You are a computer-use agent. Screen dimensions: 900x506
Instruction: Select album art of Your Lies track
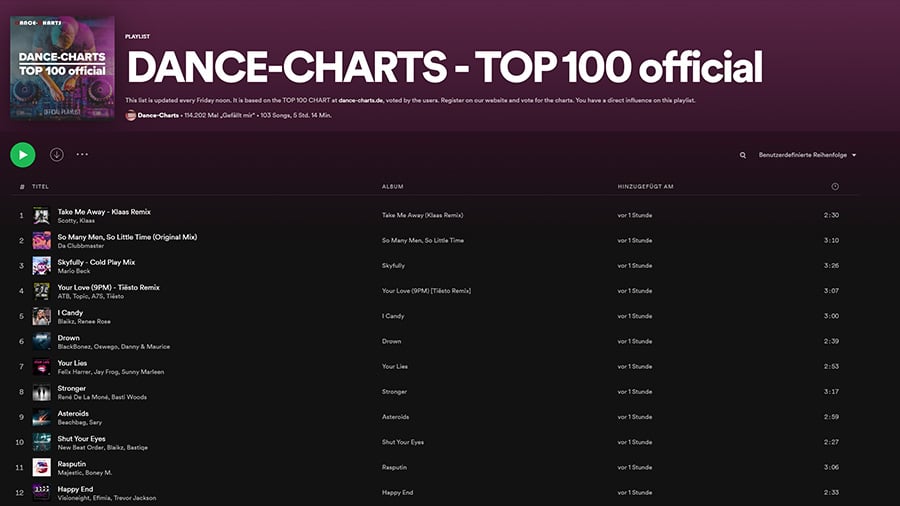click(x=41, y=367)
